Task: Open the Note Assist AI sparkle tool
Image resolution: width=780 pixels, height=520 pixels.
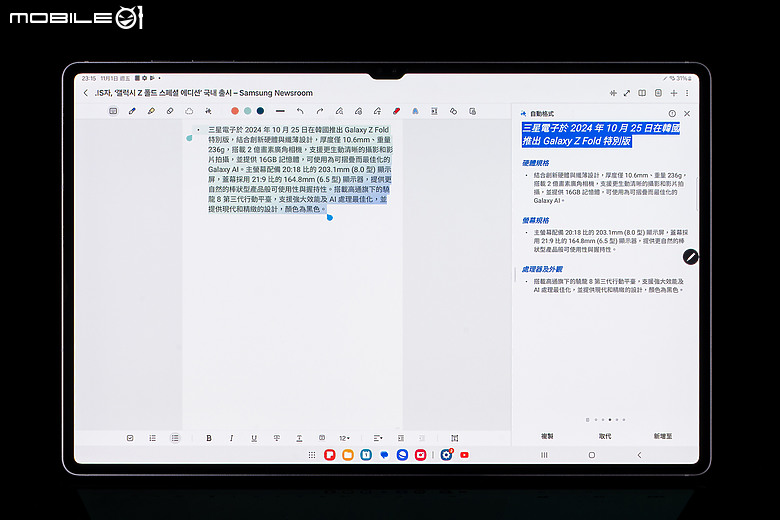Action: (x=208, y=111)
